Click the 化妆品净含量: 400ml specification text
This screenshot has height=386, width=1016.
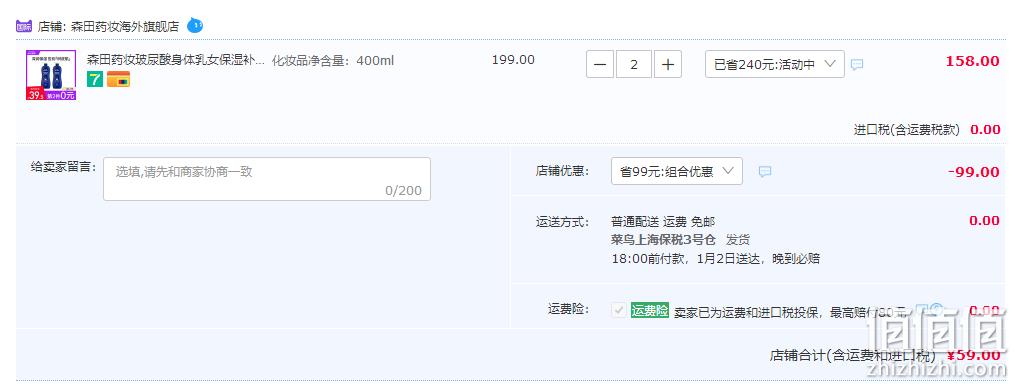332,61
